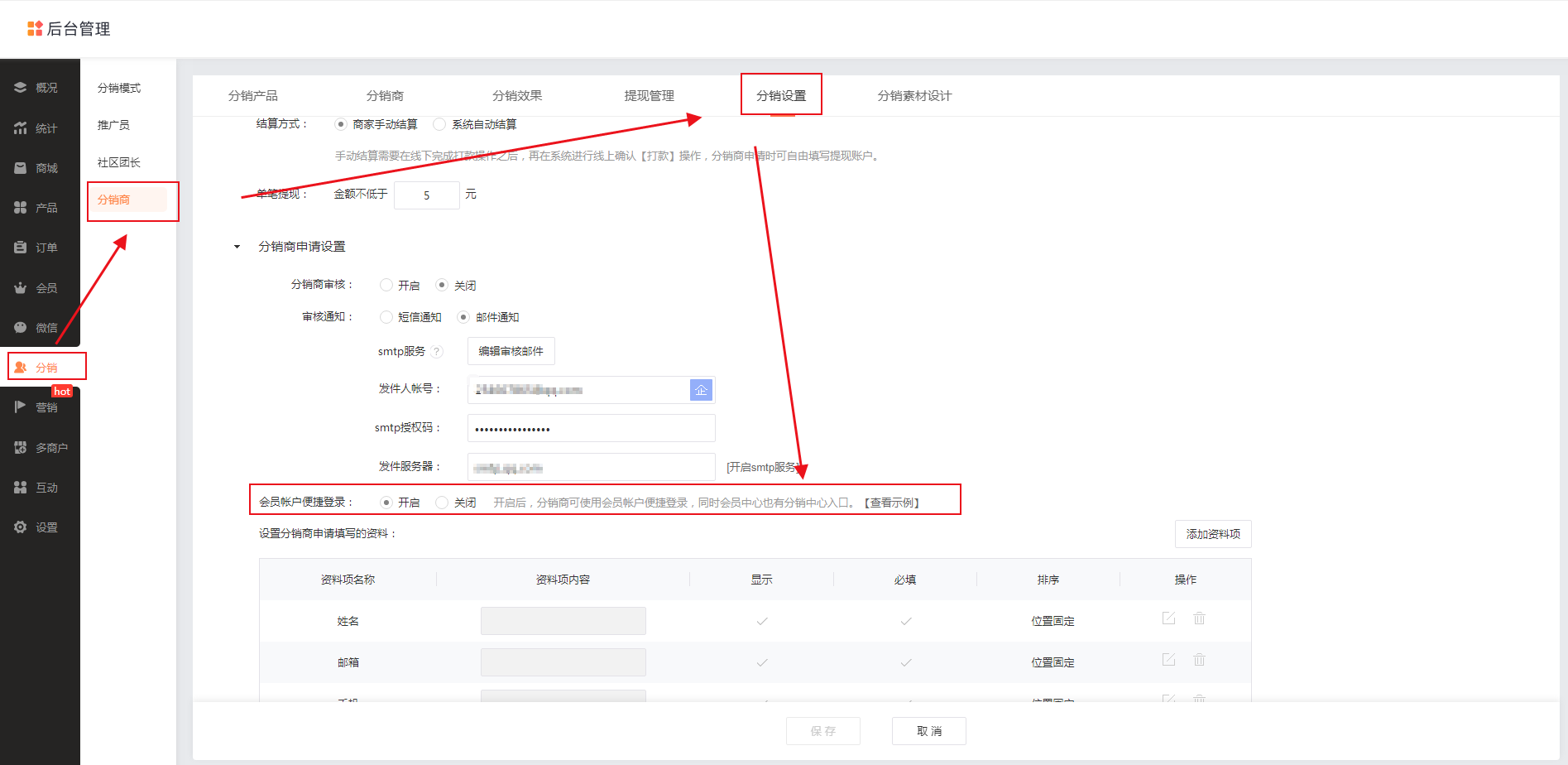Click the 取消 button
Screen dimensions: 1568x765
click(929, 731)
